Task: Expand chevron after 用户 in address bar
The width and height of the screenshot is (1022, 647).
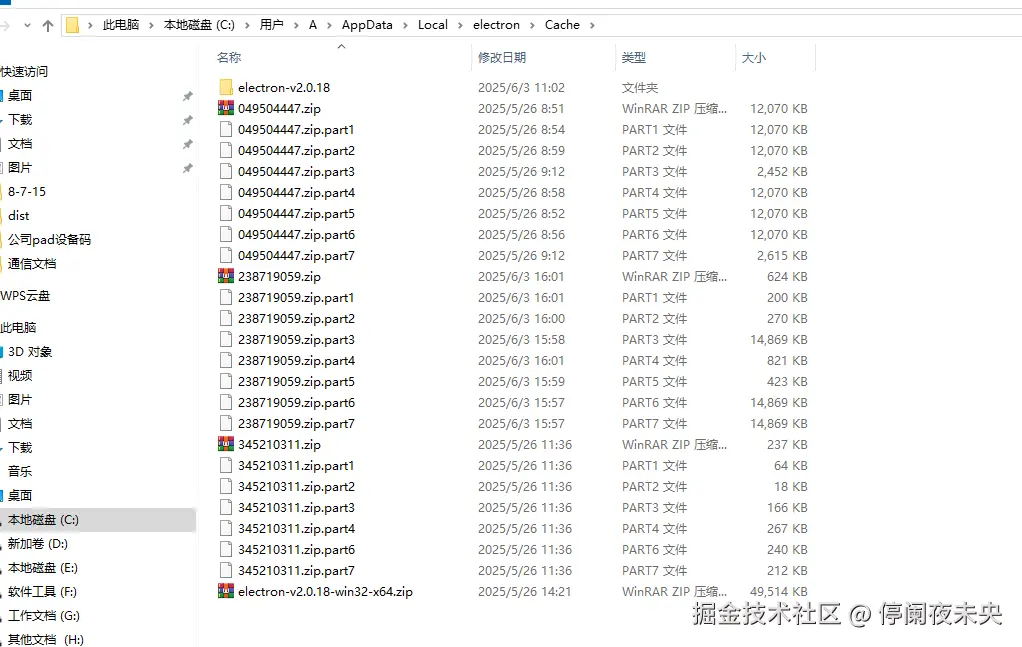Action: point(296,25)
